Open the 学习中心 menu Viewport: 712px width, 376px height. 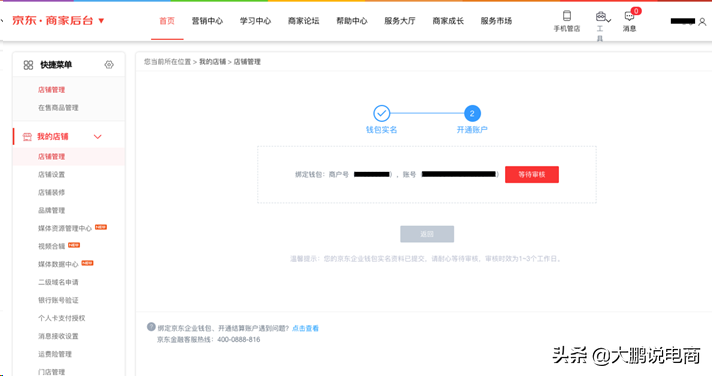[255, 21]
